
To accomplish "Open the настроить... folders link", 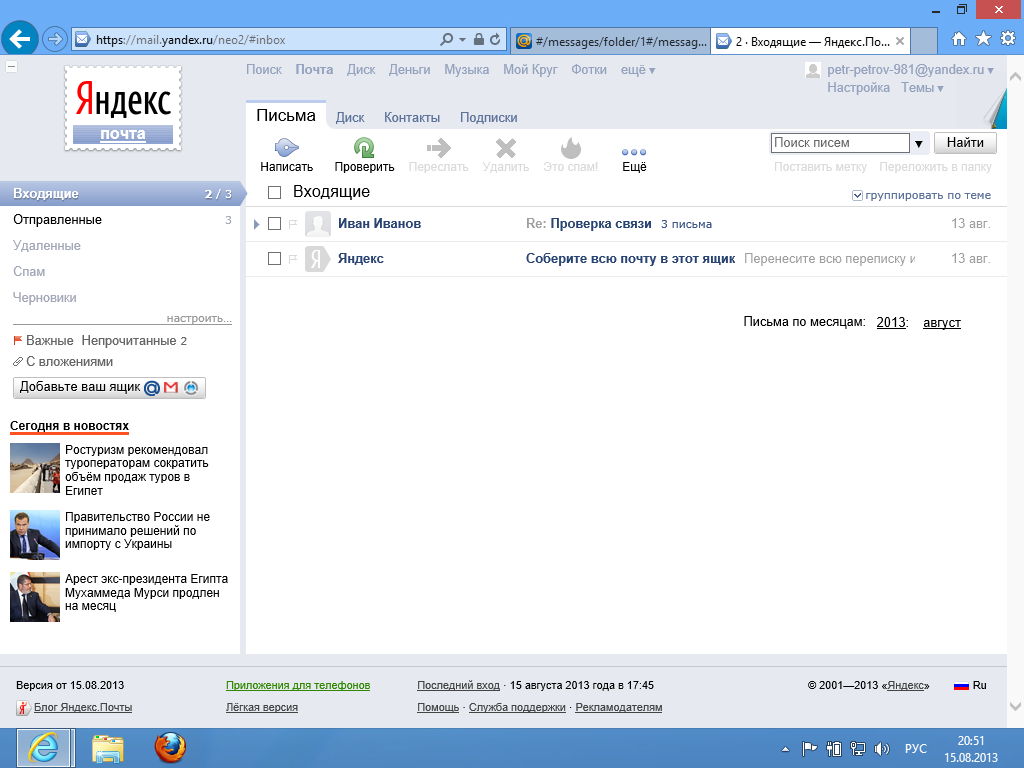I will coord(199,318).
